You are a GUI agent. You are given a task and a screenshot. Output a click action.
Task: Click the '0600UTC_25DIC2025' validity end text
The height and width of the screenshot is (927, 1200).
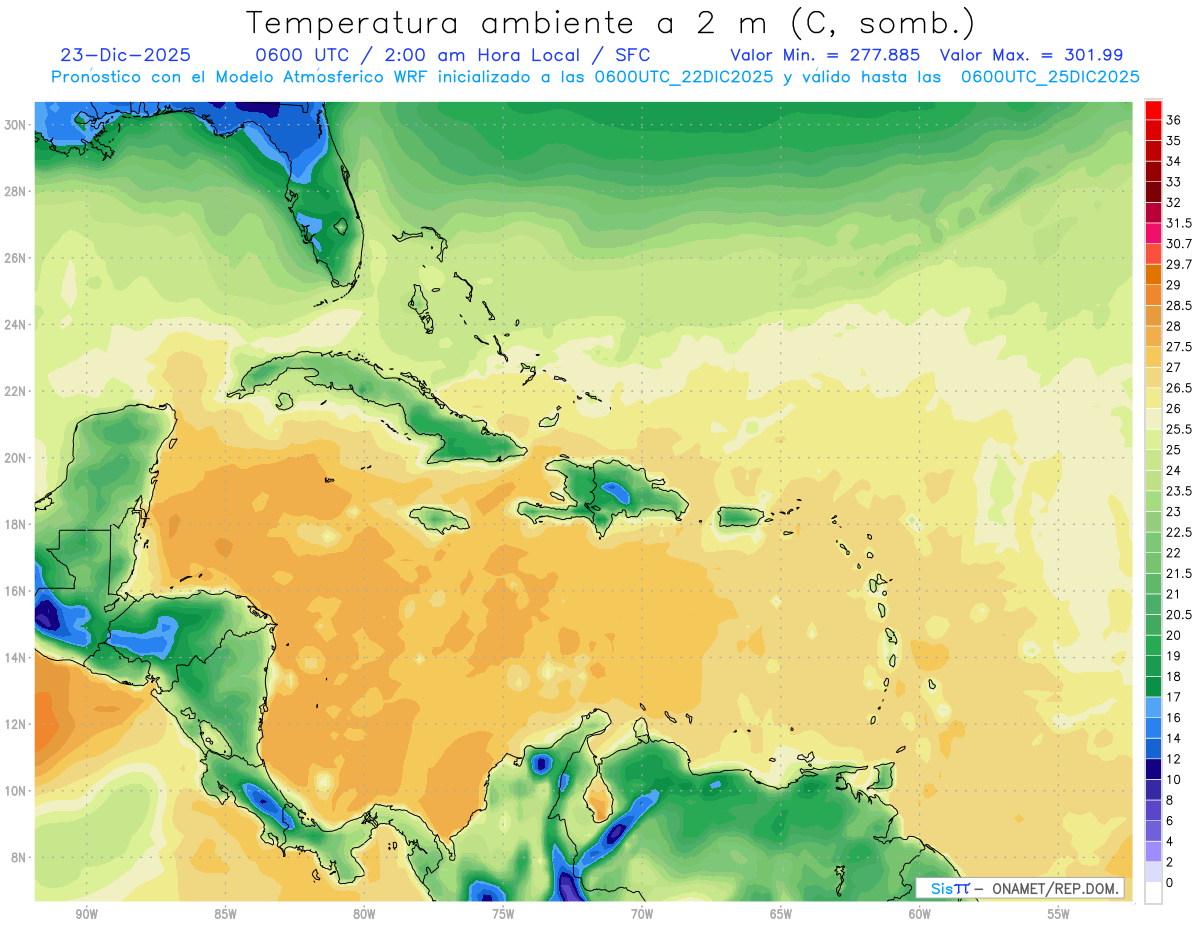(1050, 76)
